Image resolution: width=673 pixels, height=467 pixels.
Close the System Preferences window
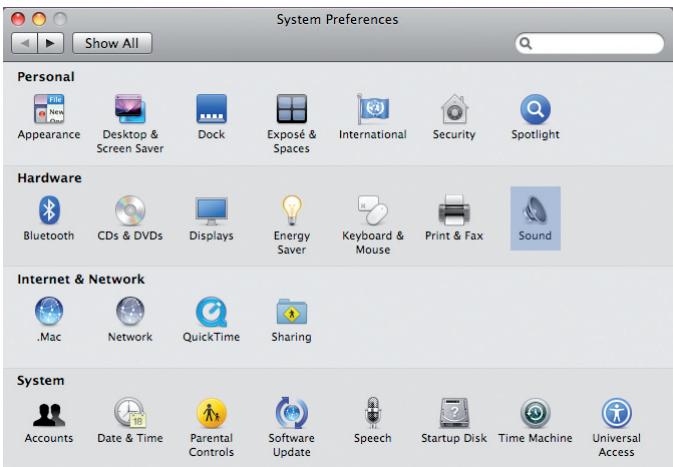(18, 19)
